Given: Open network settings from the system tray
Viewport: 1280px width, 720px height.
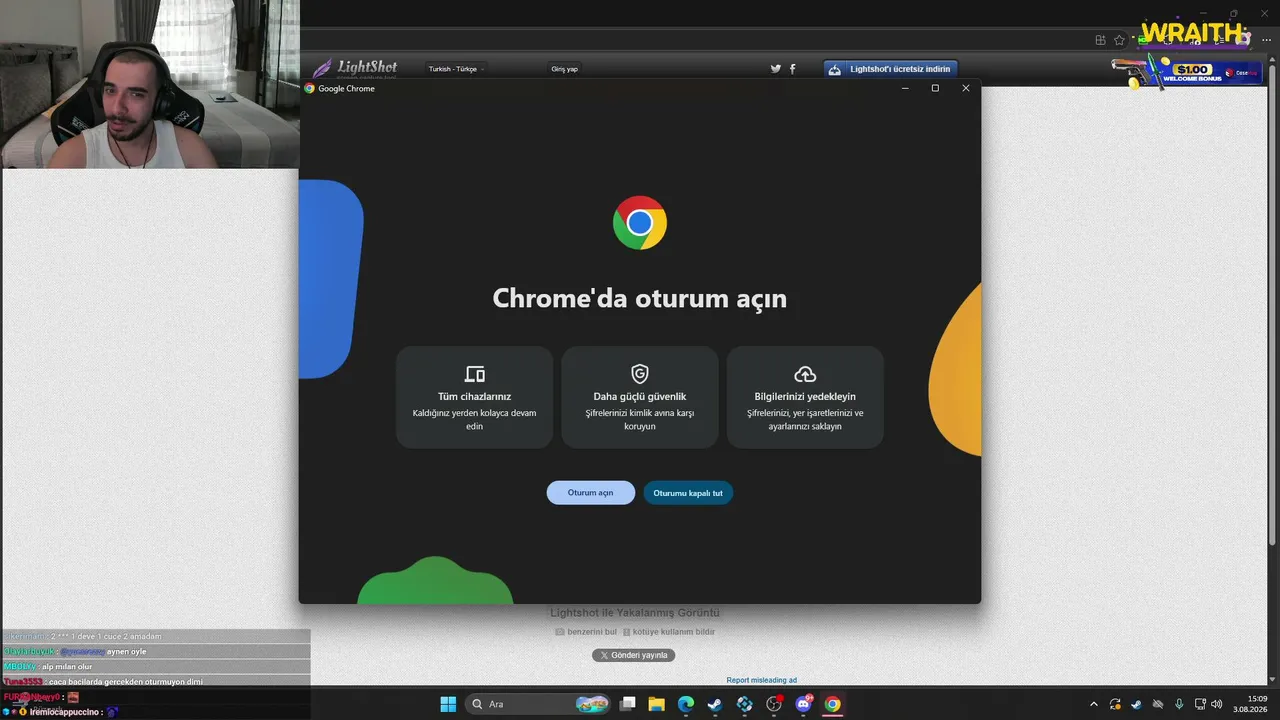Looking at the screenshot, I should [1200, 704].
